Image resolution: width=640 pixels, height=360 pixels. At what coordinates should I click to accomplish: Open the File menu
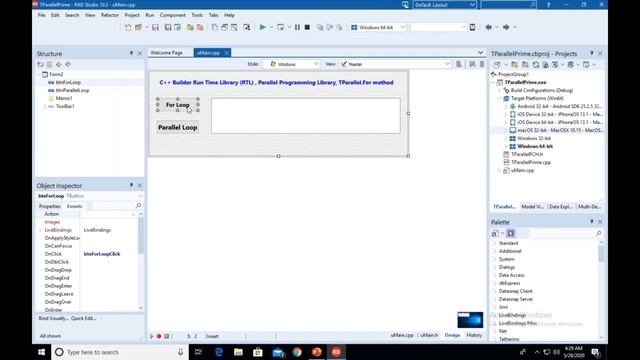[42, 15]
